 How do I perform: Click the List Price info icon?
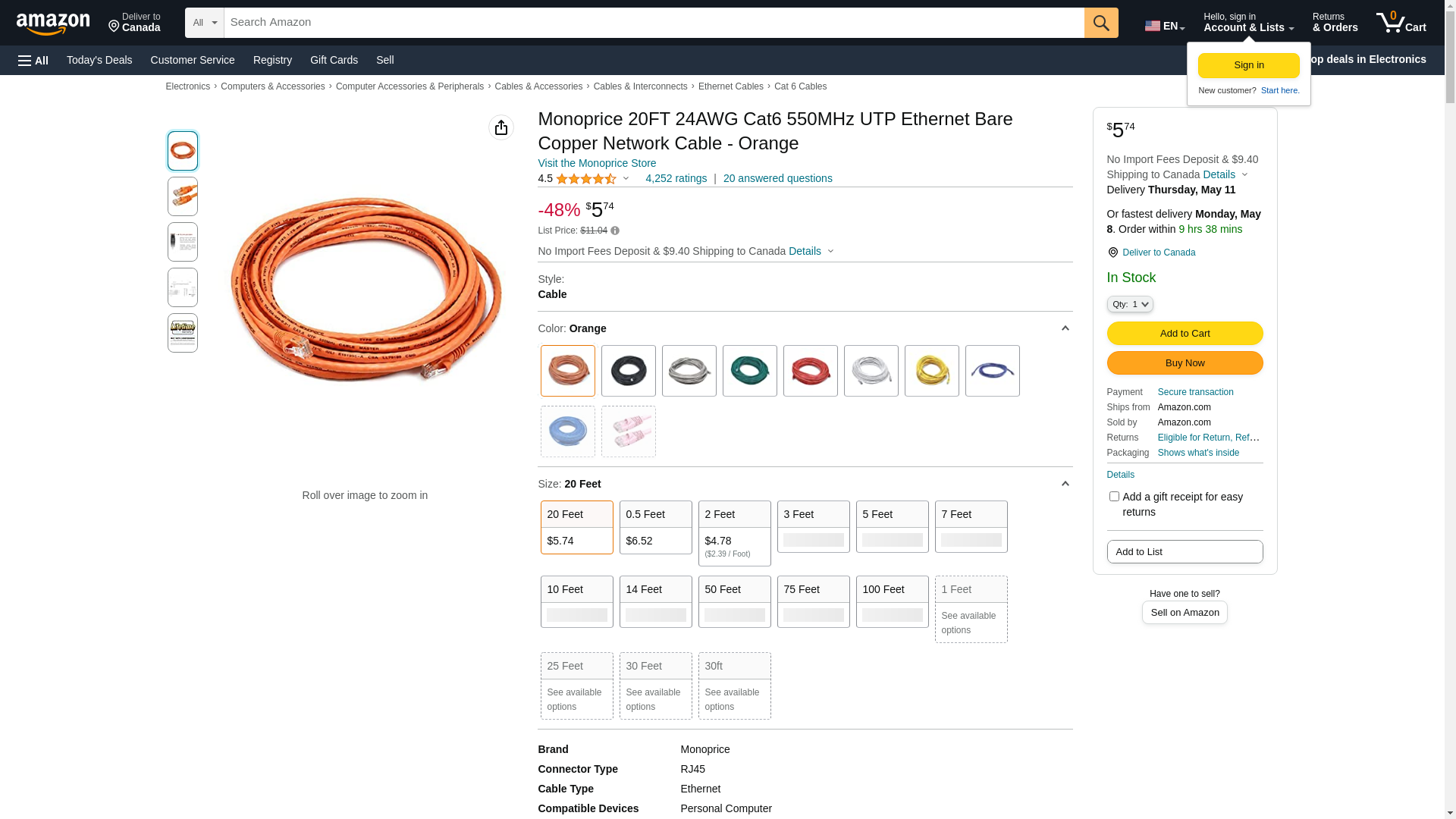point(615,231)
